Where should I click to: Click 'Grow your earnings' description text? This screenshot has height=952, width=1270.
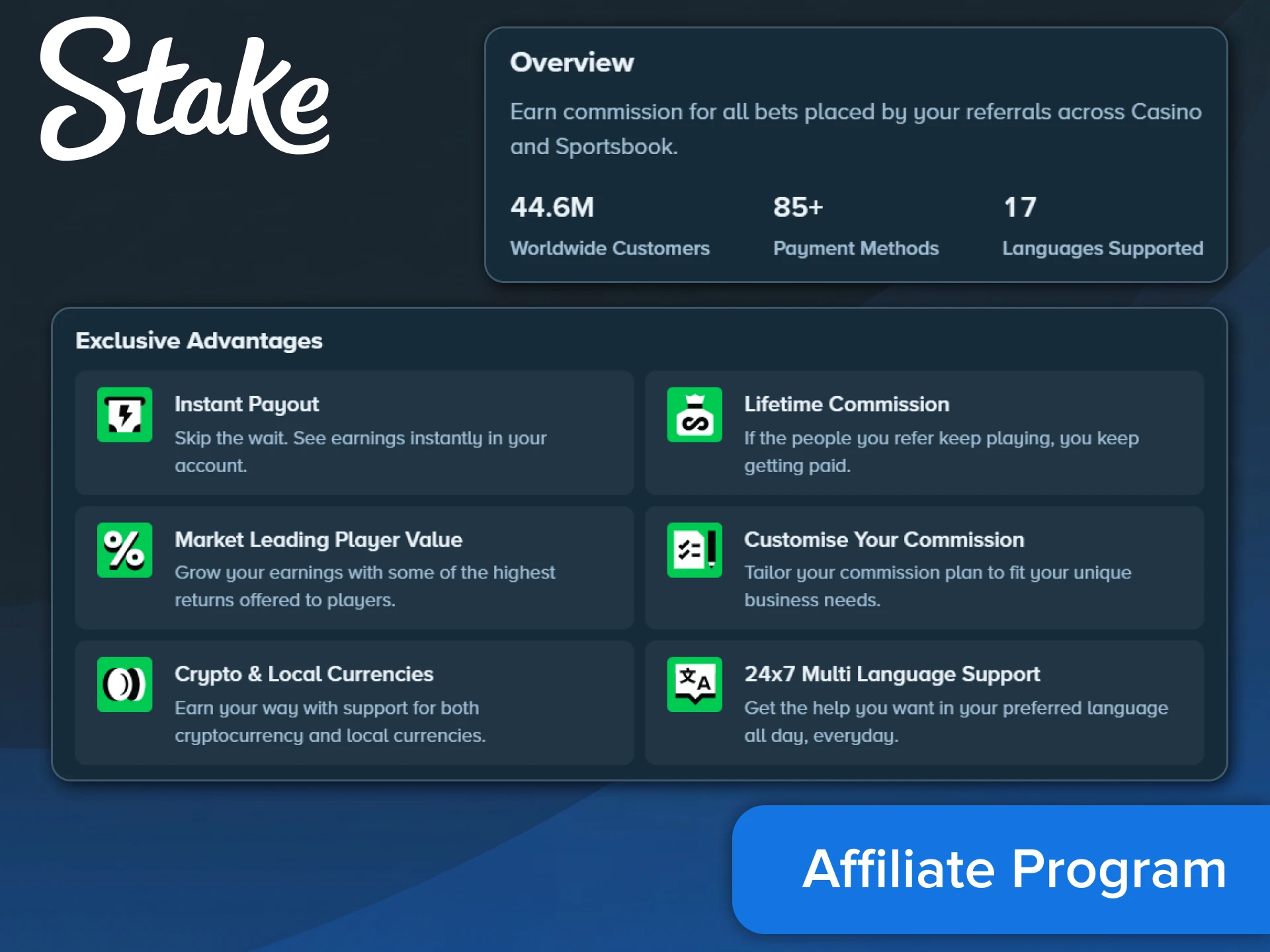(x=365, y=586)
